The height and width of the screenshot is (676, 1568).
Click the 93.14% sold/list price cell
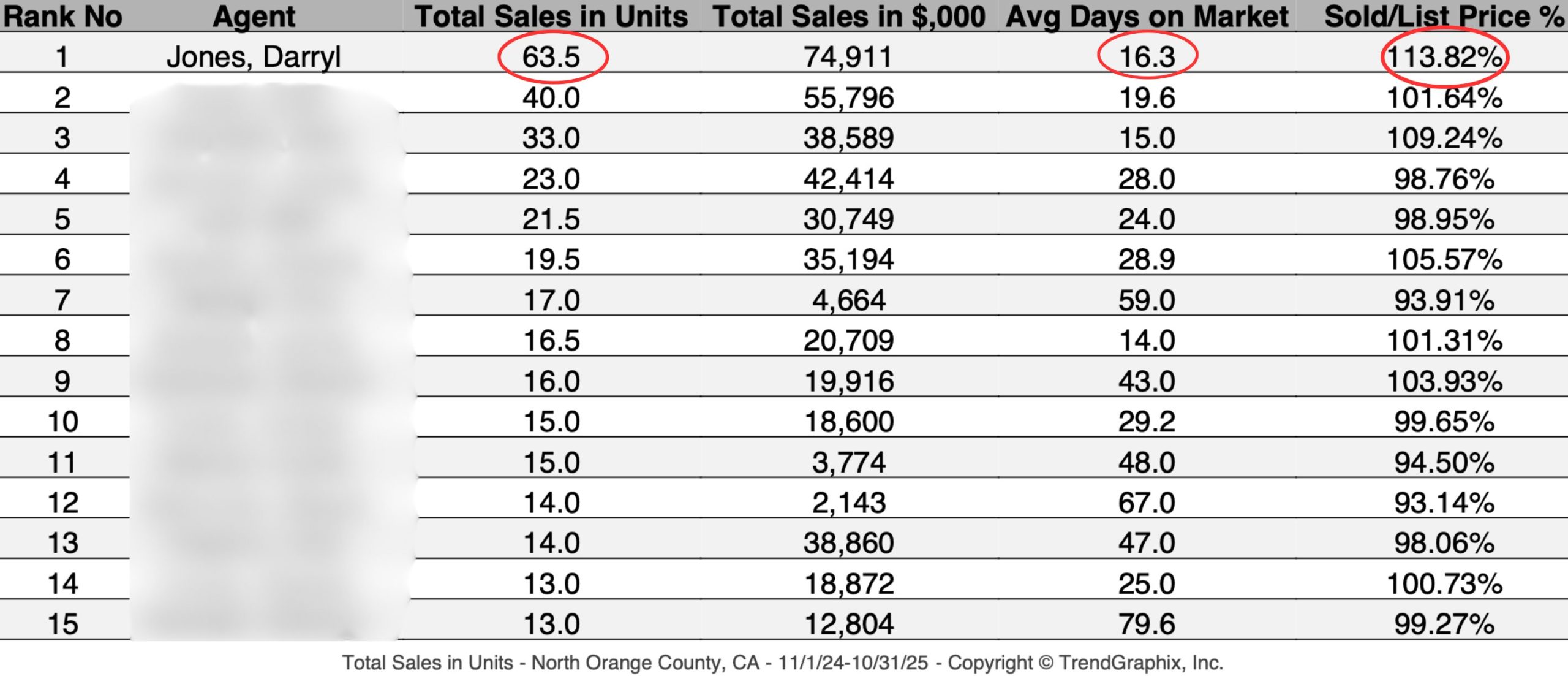pos(1444,503)
